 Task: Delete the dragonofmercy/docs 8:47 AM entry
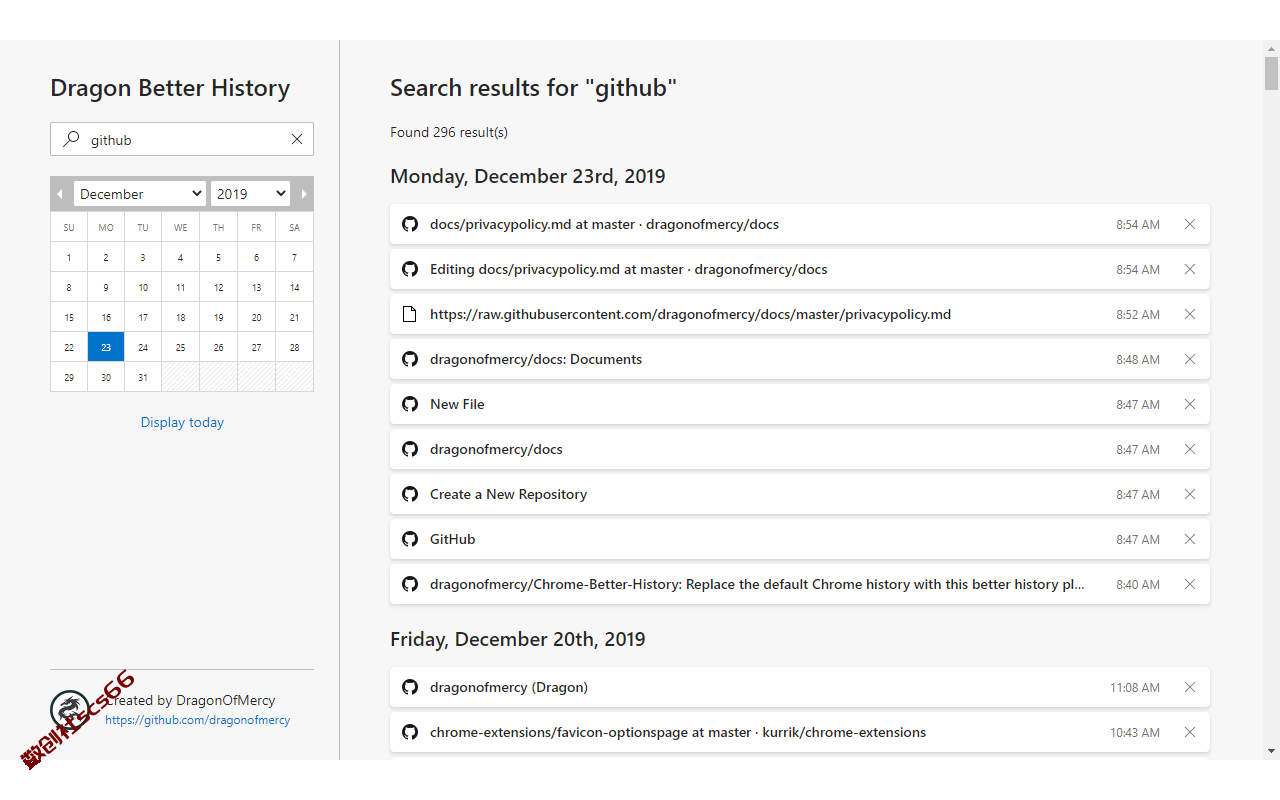coord(1190,449)
